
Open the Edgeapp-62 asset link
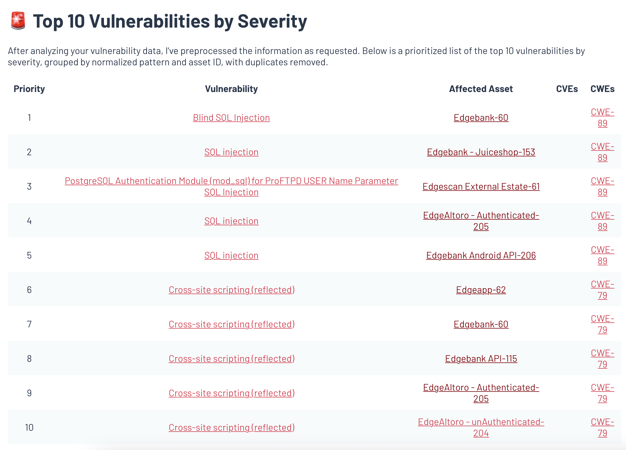(x=481, y=290)
